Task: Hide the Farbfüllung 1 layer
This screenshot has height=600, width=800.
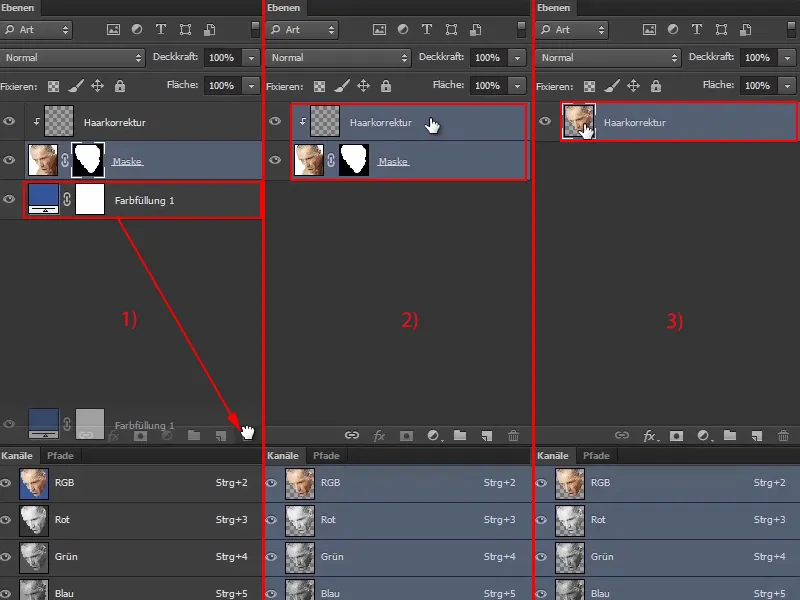Action: coord(9,199)
